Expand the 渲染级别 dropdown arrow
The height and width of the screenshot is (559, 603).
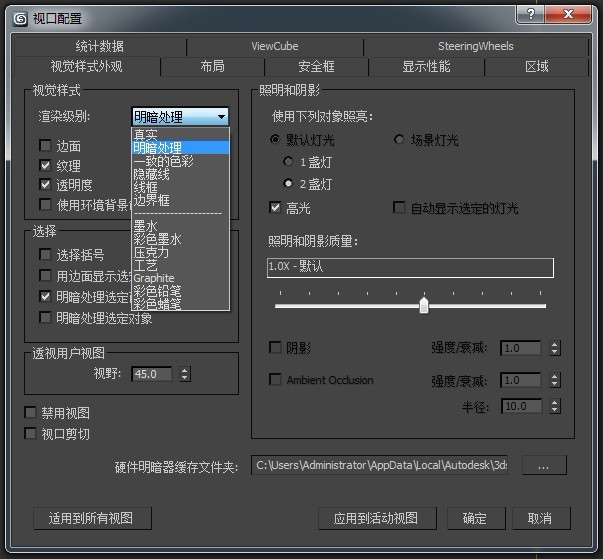coord(221,117)
